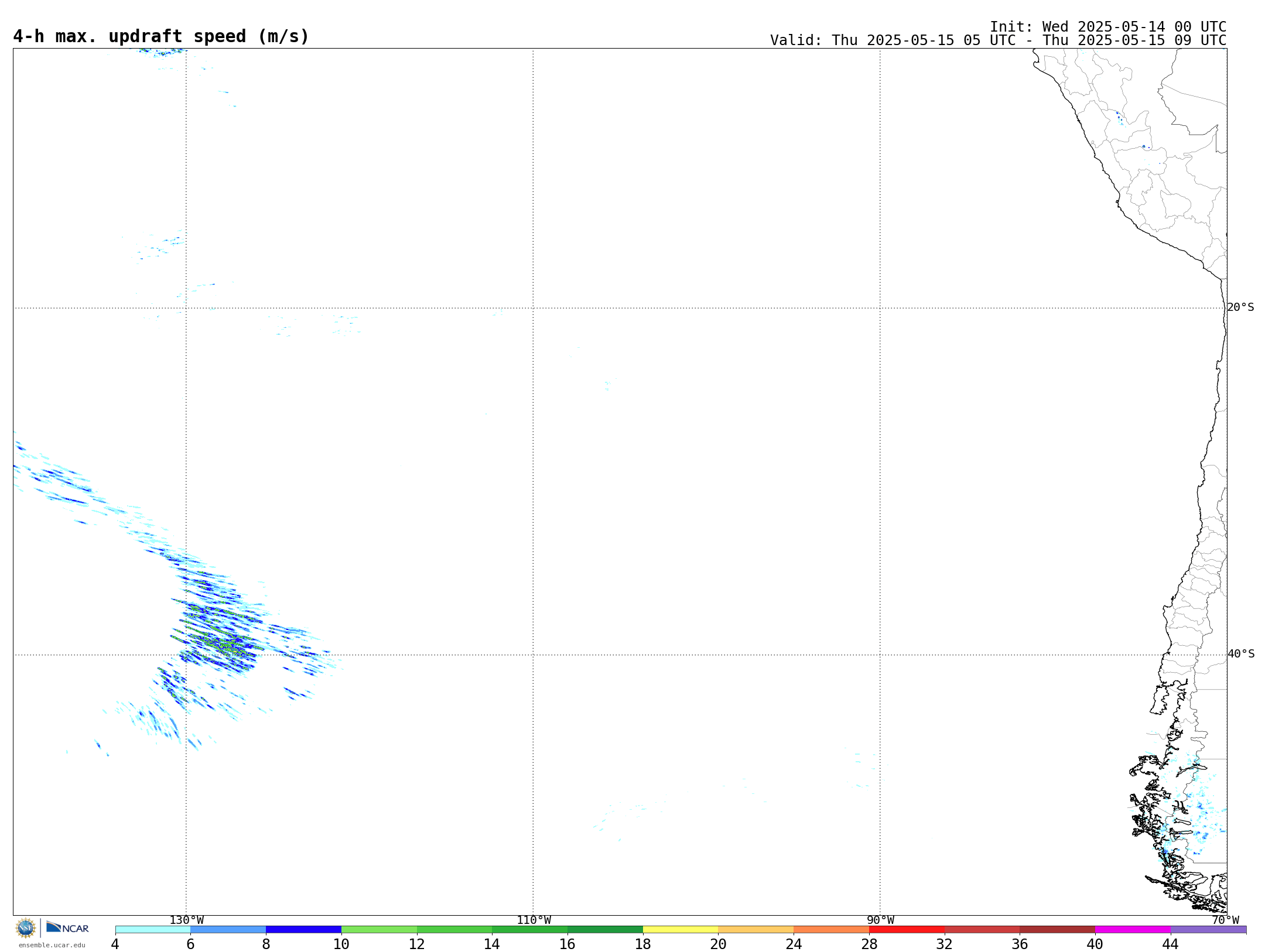Click the green 12-14 colorbar segment
The width and height of the screenshot is (1265, 952).
(454, 930)
